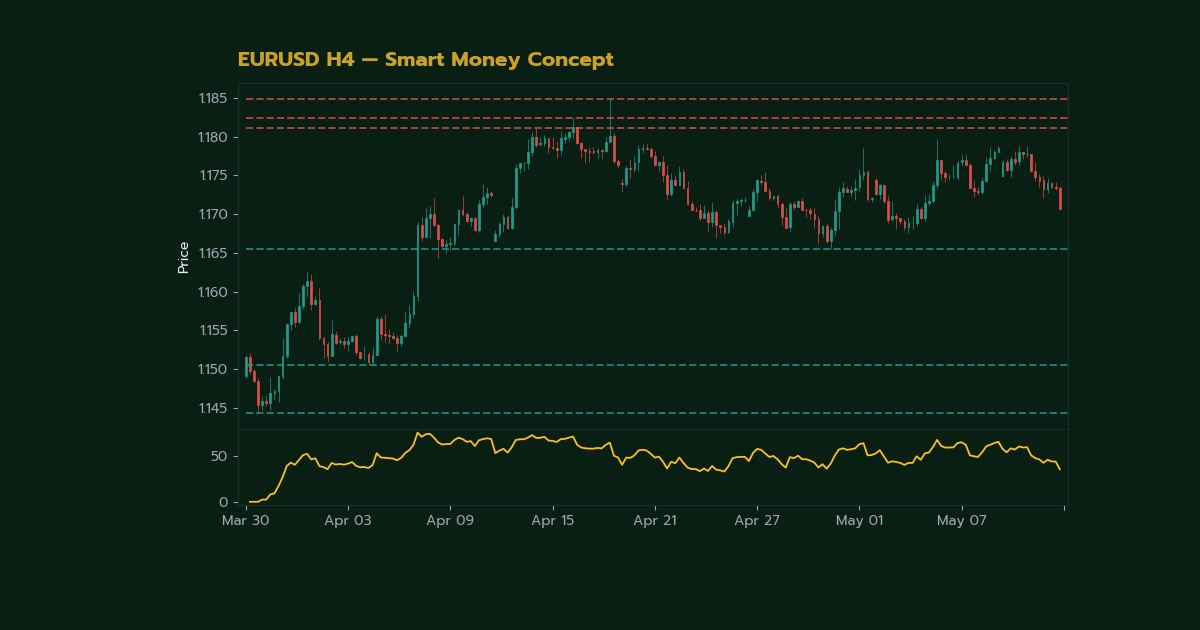Click the 'May 01' date label
The height and width of the screenshot is (630, 1200).
point(860,521)
